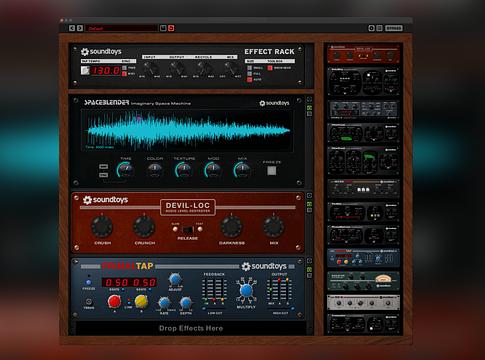This screenshot has width=485, height=360.
Task: Click the SpaceBlender Mix knob
Action: pos(242,170)
